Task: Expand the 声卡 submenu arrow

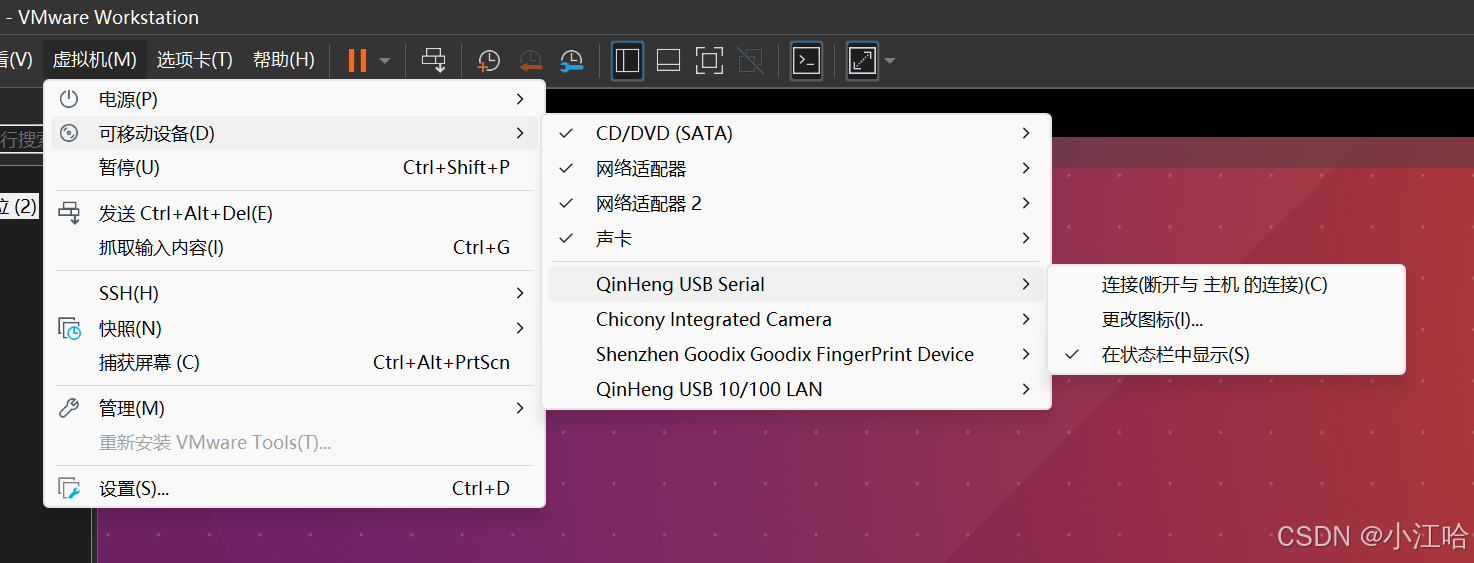Action: pos(1026,238)
